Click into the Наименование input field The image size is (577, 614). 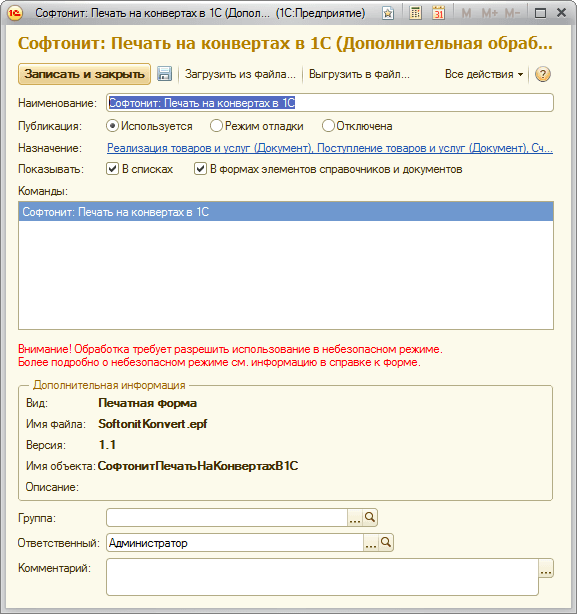330,103
